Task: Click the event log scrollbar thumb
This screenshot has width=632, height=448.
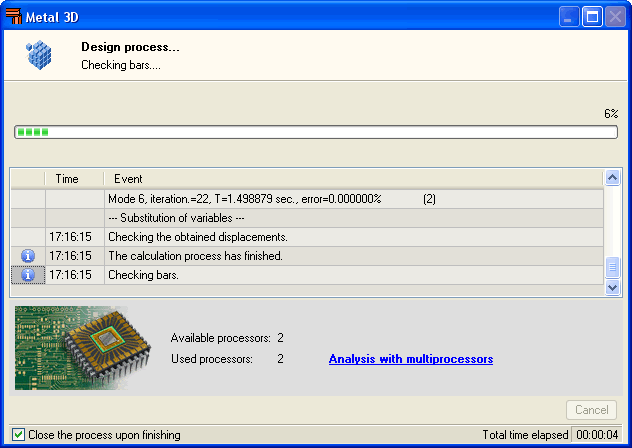Action: [612, 267]
